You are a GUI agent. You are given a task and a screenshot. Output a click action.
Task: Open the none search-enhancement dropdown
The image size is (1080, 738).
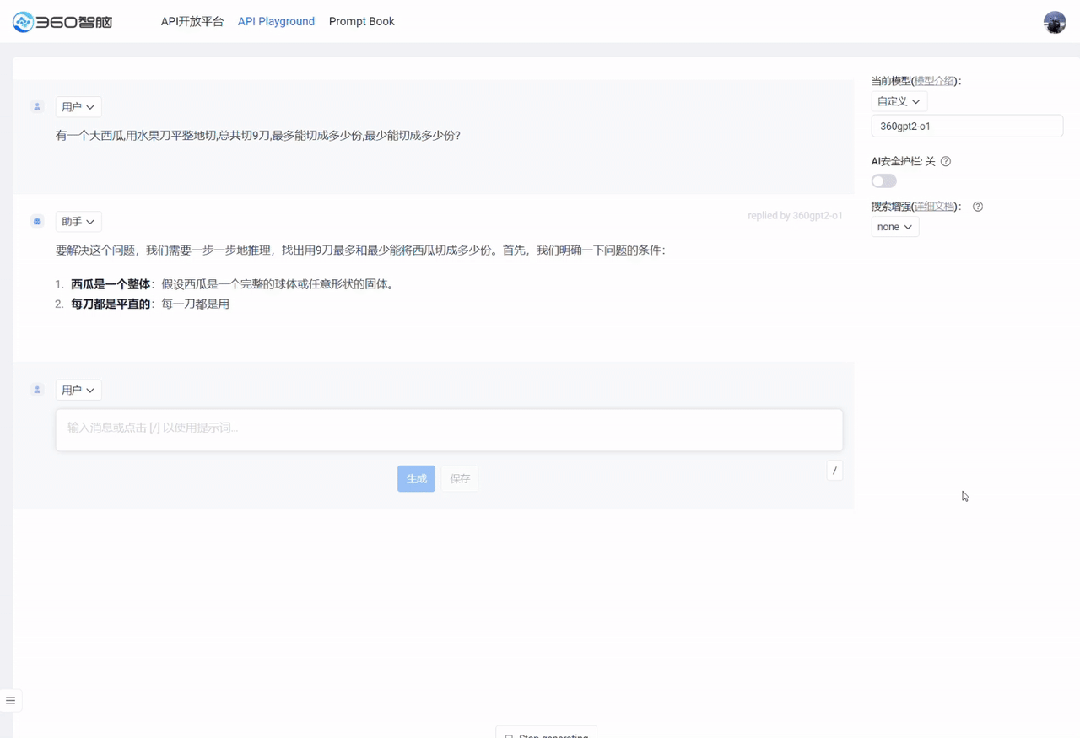[x=895, y=227]
